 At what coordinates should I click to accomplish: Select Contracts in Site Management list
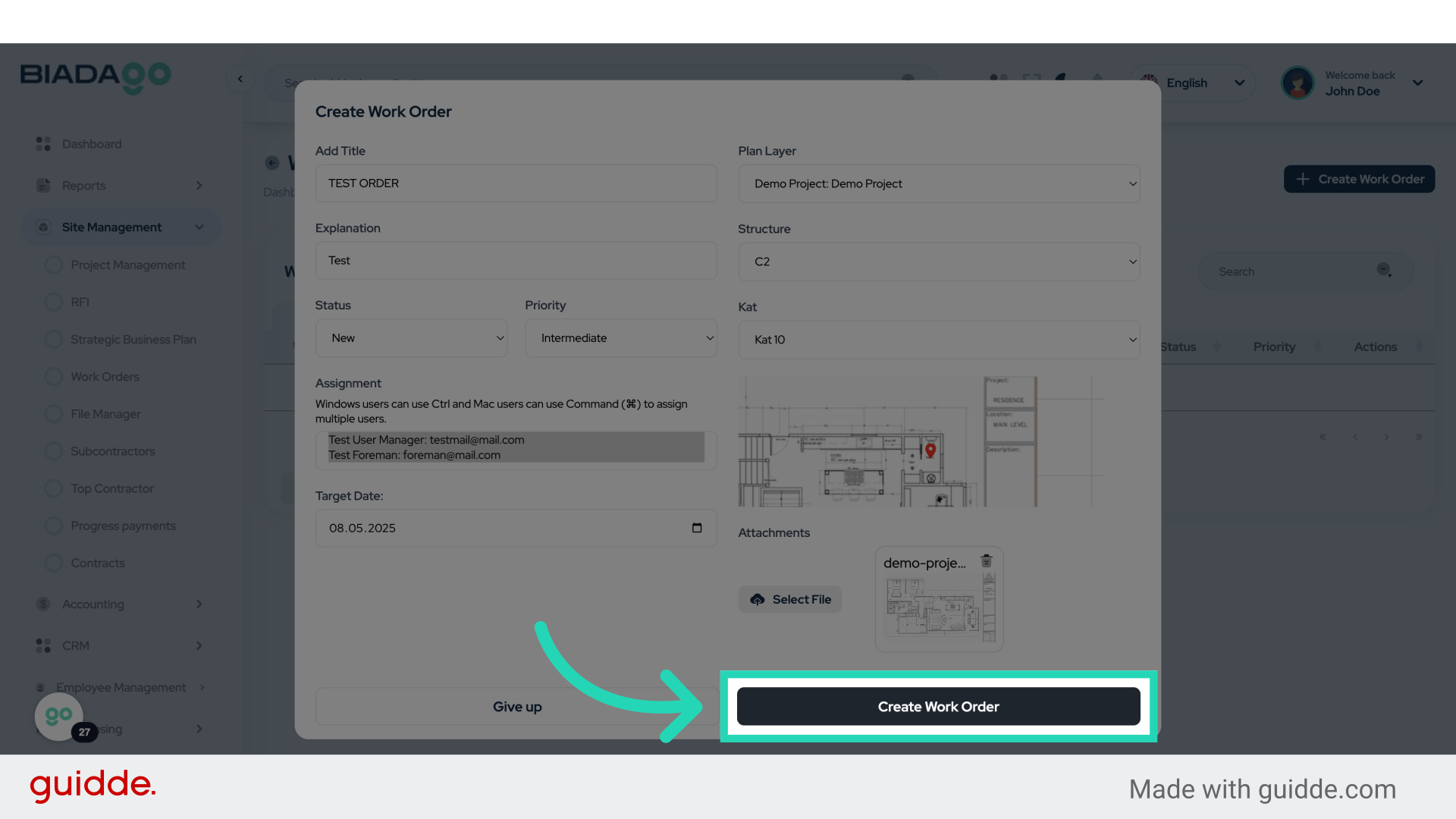[53, 563]
